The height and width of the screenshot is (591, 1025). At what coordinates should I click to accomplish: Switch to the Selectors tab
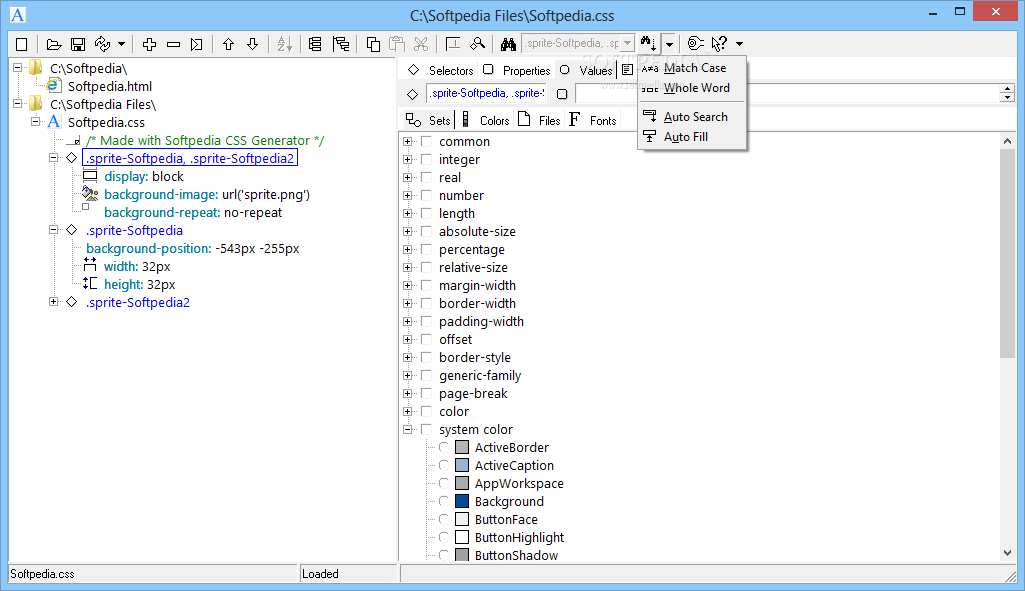pyautogui.click(x=440, y=70)
